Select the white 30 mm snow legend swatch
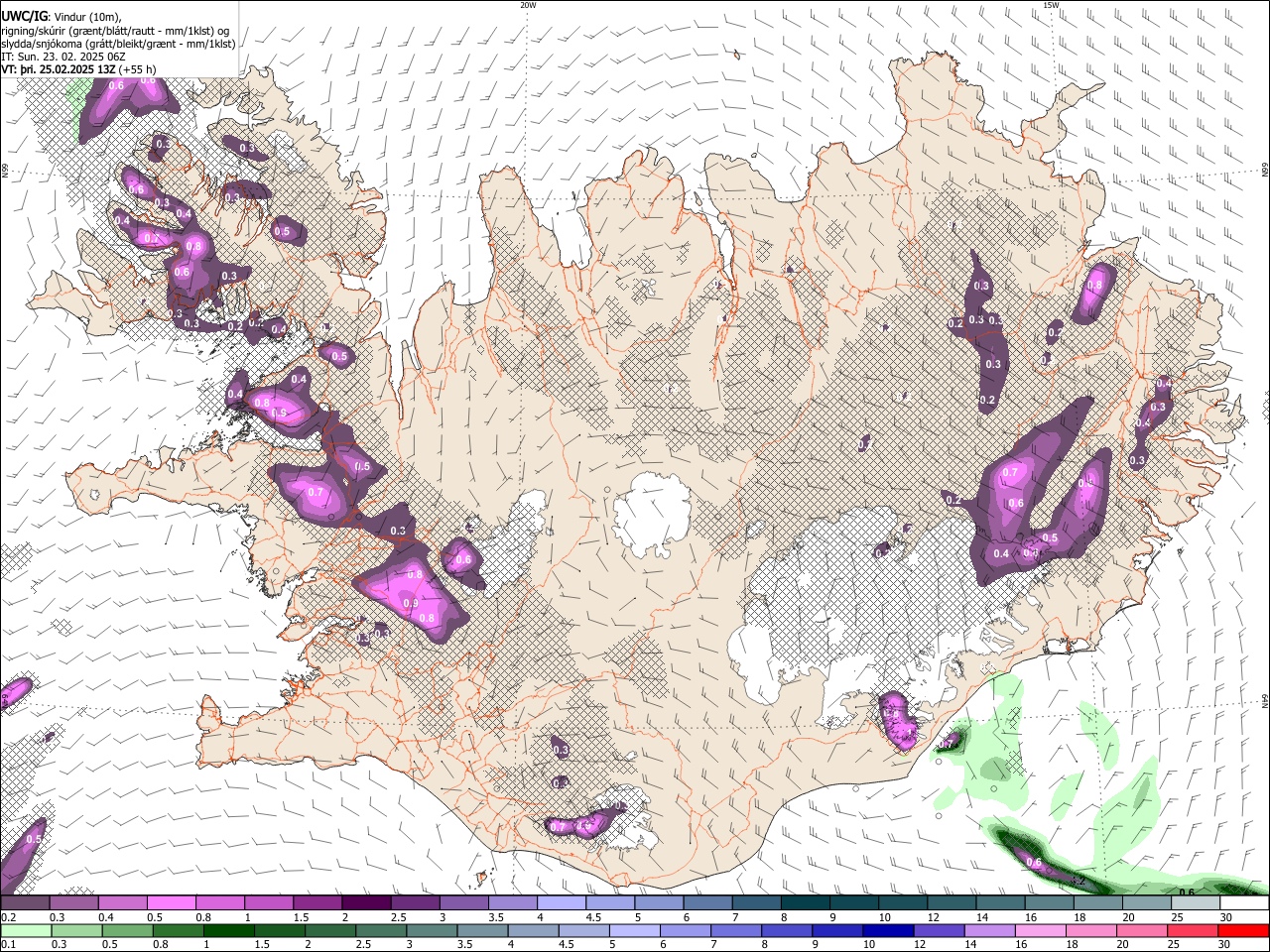Screen dimensions: 1270x952 click(x=1243, y=903)
